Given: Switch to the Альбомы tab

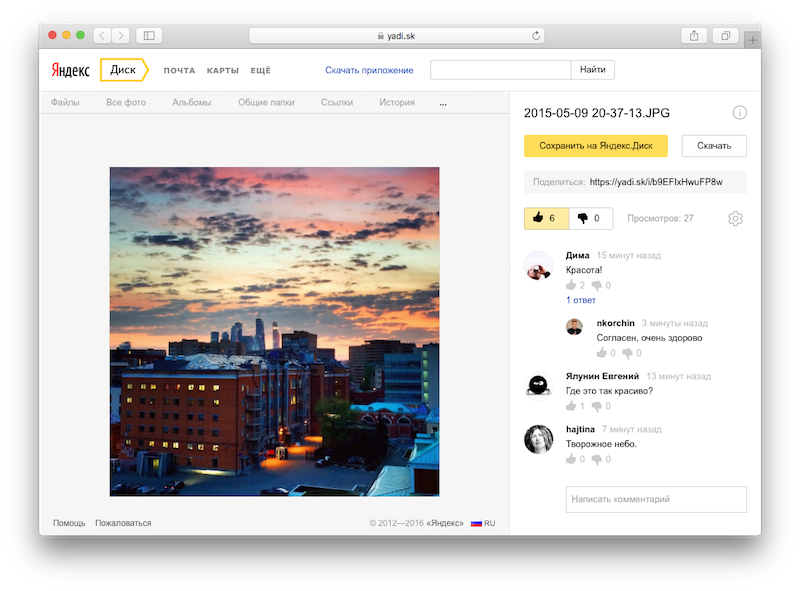Looking at the screenshot, I should click(x=192, y=103).
